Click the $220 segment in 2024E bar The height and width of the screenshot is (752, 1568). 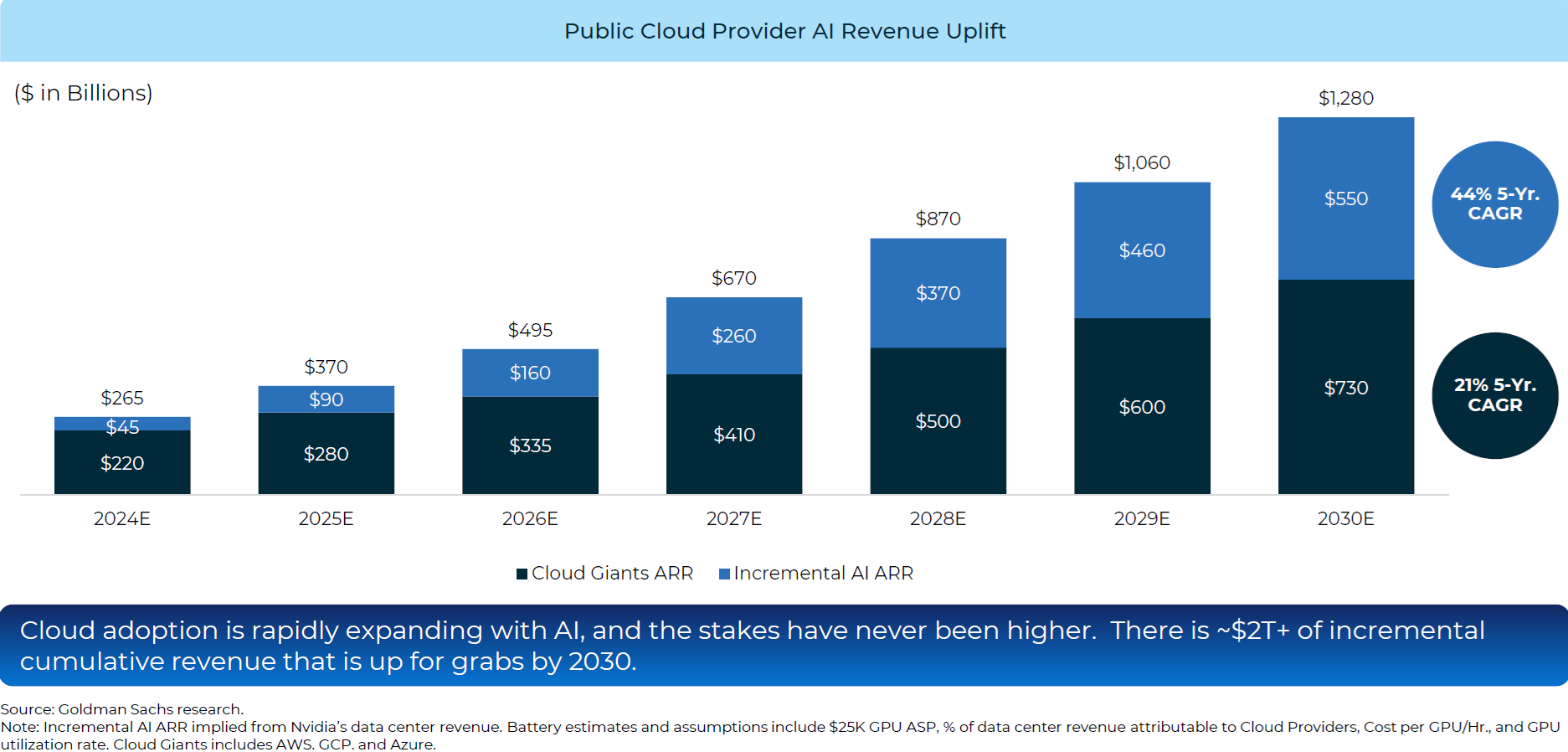tap(122, 463)
